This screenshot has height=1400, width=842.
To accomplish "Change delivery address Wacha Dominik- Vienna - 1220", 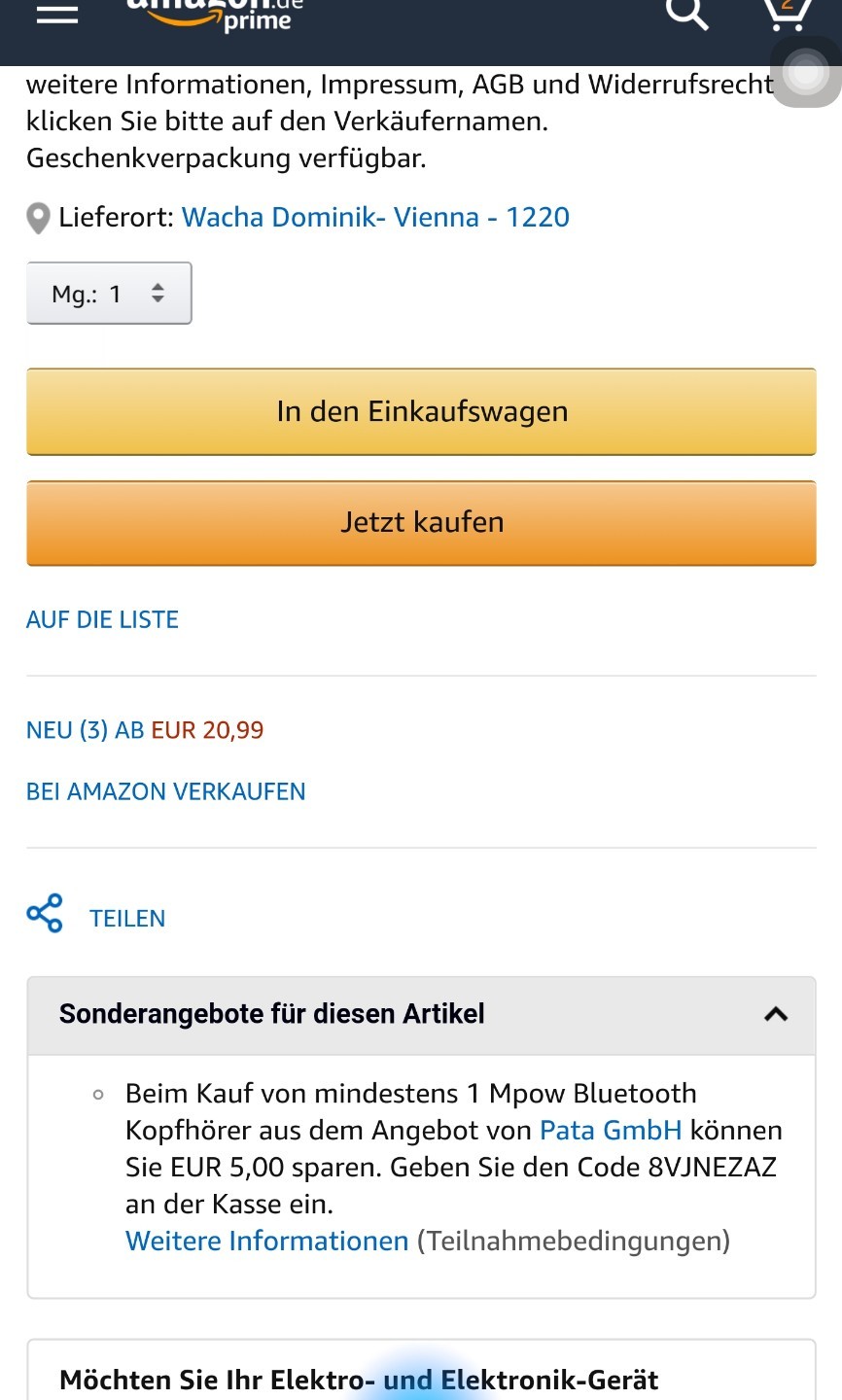I will tap(375, 217).
